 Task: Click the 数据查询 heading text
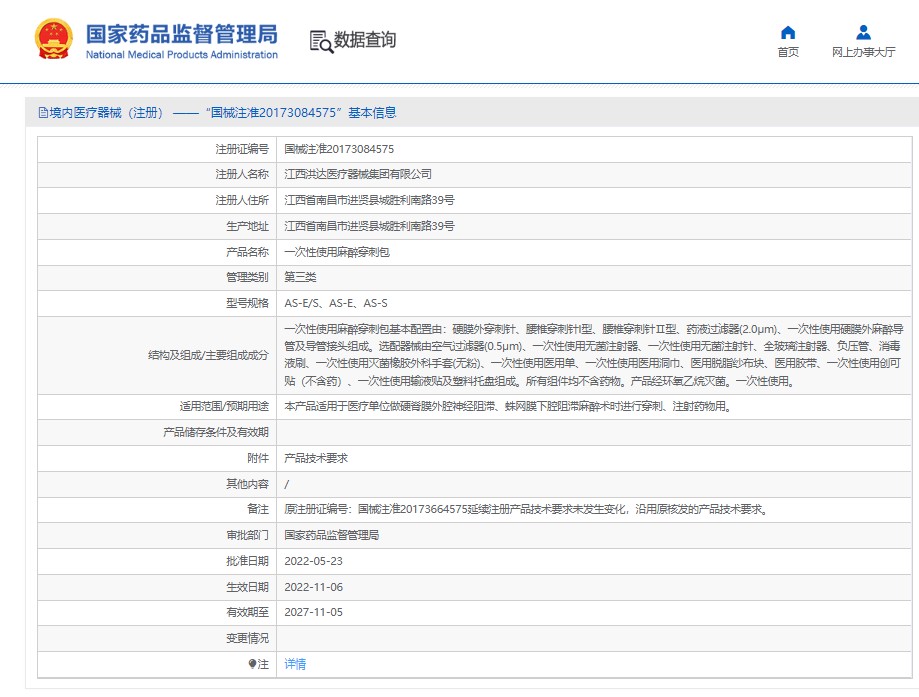pyautogui.click(x=365, y=40)
